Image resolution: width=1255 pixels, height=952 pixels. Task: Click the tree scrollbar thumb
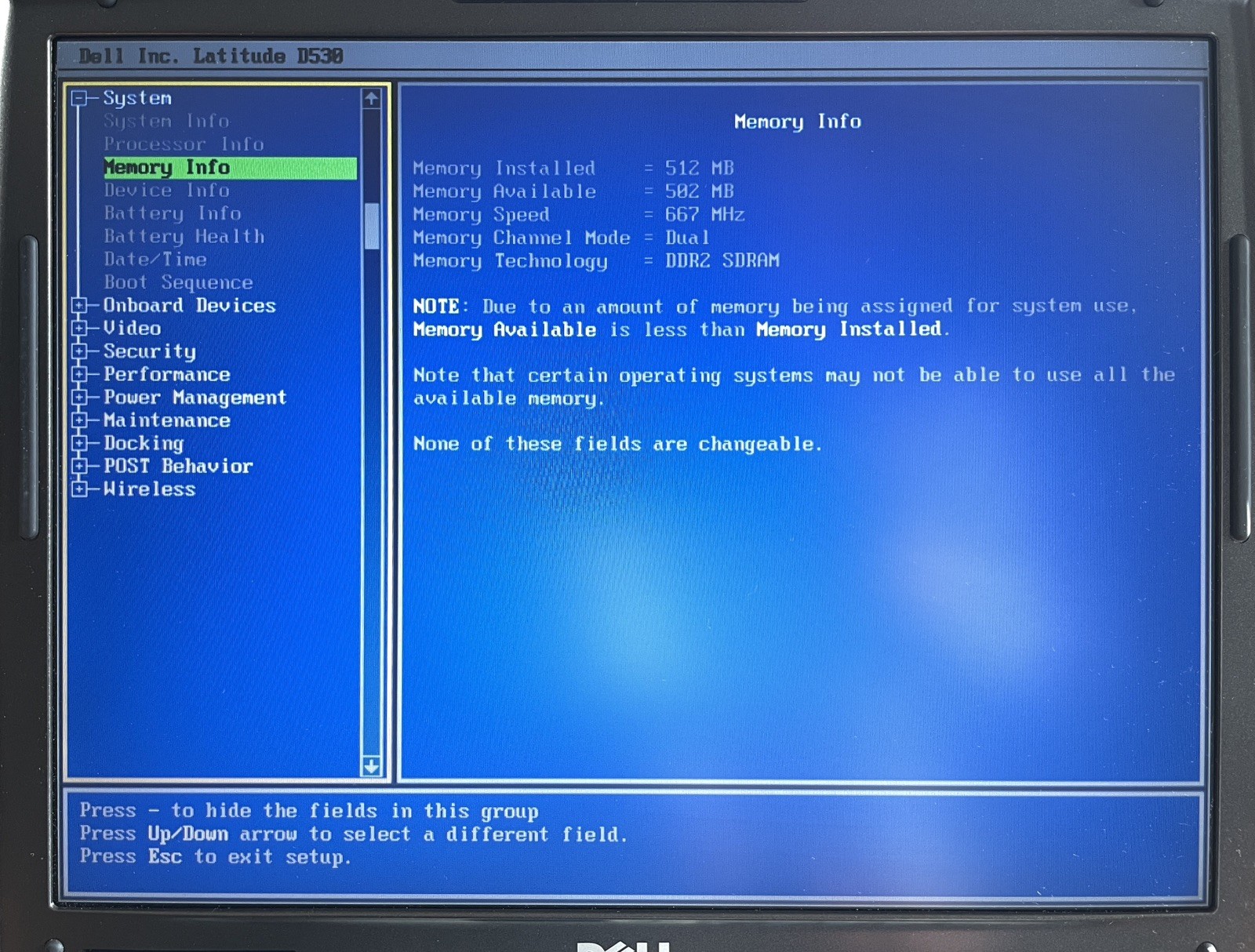(372, 227)
